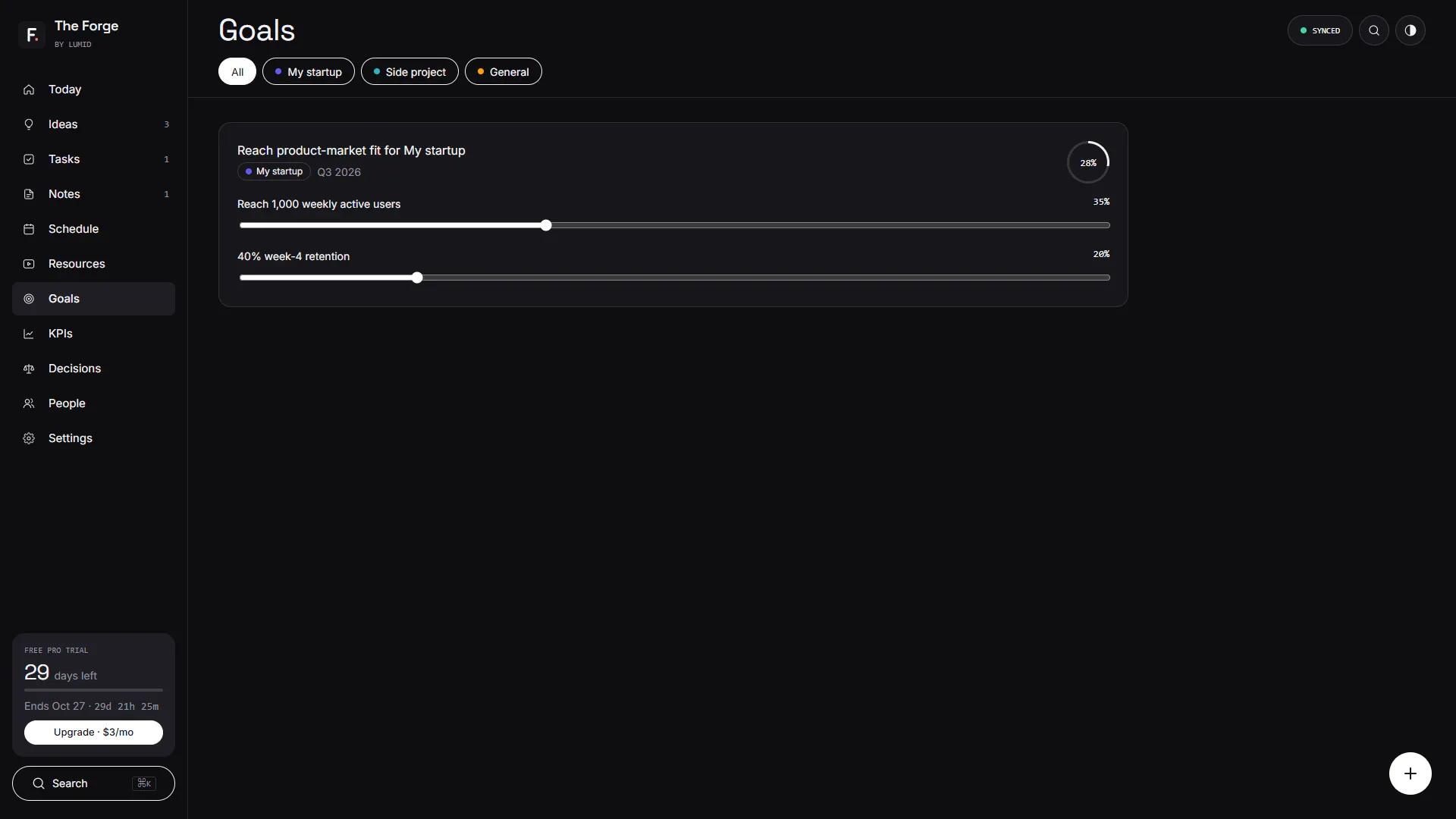The image size is (1456, 819).
Task: Click the Ideas count badge 3
Action: 167,124
